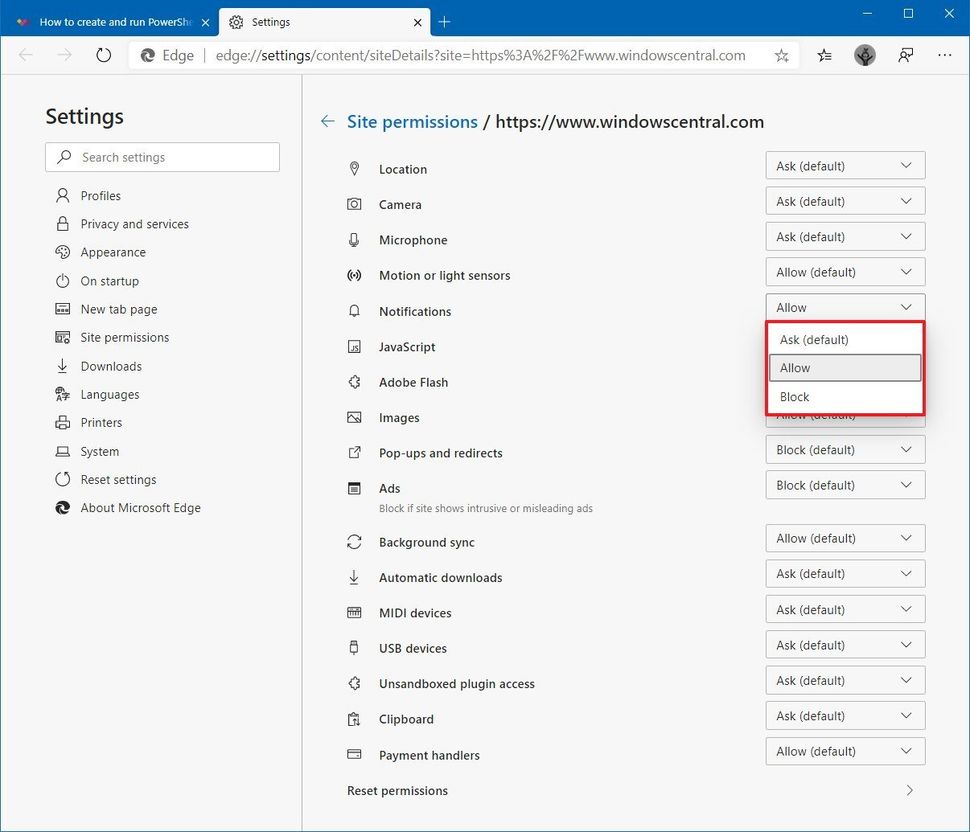Choose Ask (default) for Notifications
Screen dimensions: 970x832
(x=844, y=339)
